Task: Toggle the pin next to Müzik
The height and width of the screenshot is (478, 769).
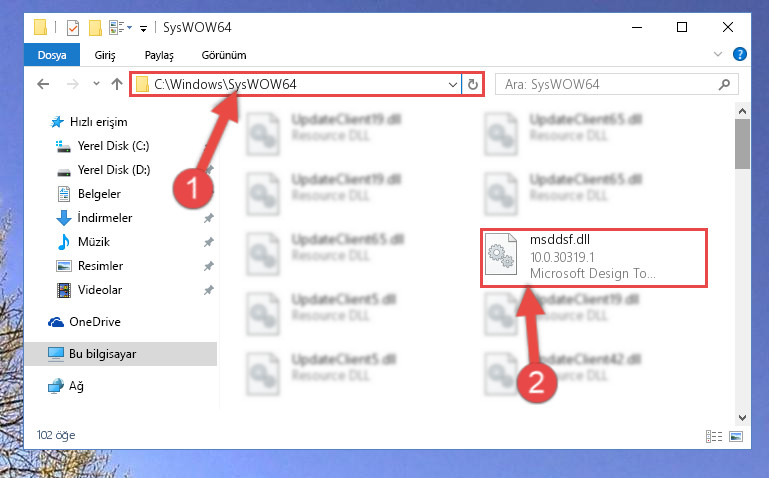Action: tap(208, 242)
